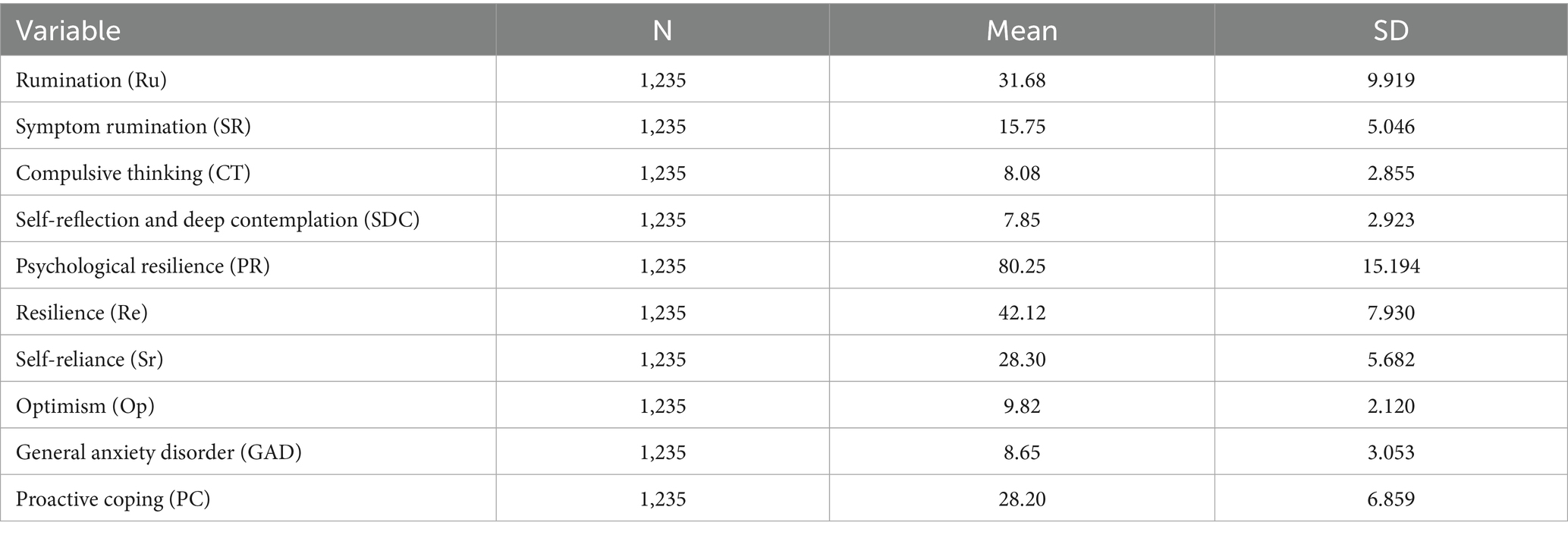Select the Optimism (Op) row label
1568x535 pixels.
[x=85, y=406]
